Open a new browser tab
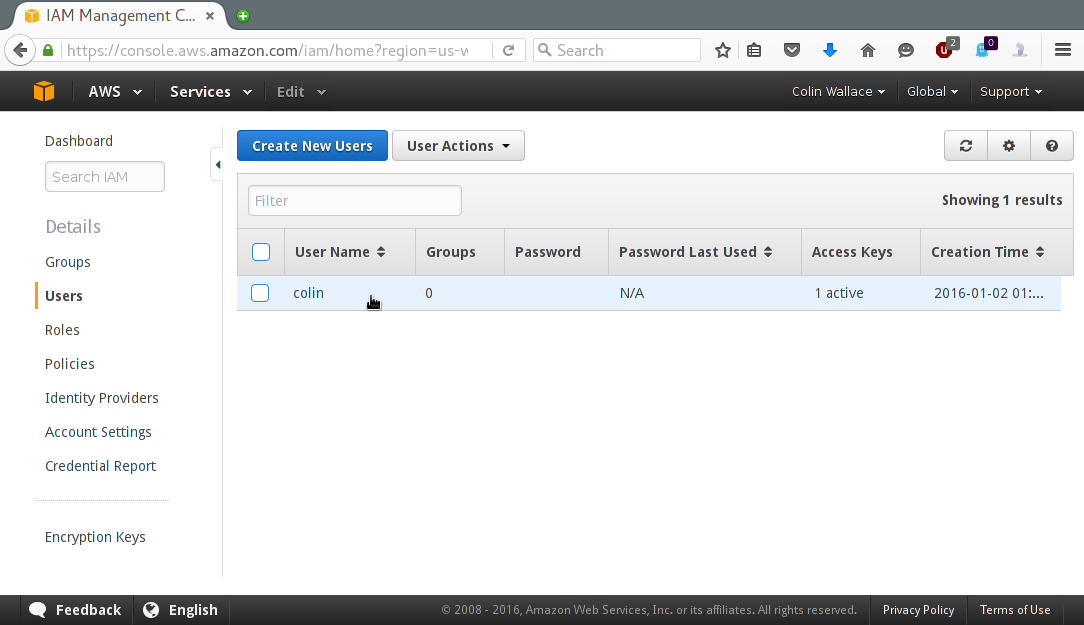 pos(243,16)
